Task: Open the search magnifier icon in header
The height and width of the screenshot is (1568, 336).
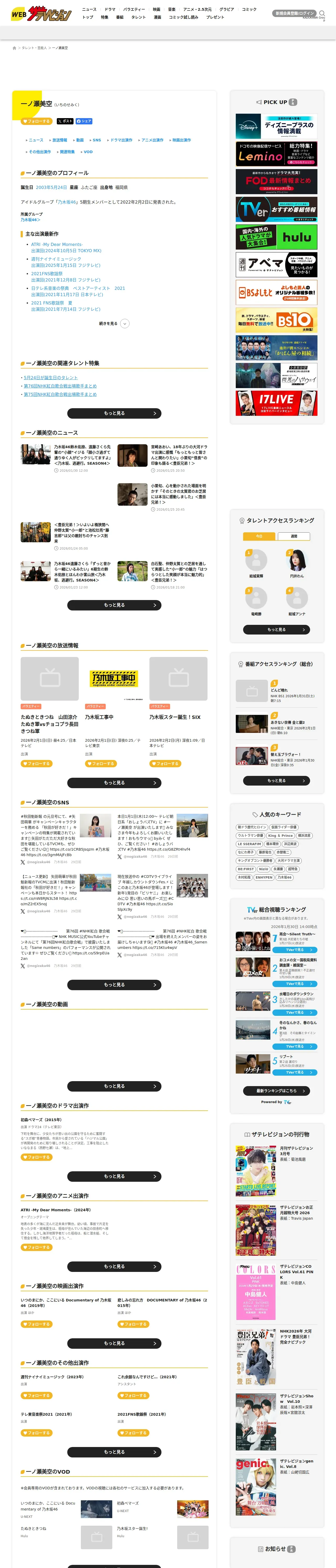Action: (322, 13)
